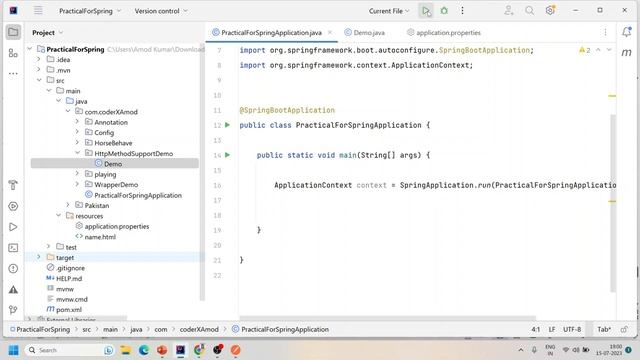Open the main hamburger menu
The height and width of the screenshot is (360, 640).
point(38,11)
